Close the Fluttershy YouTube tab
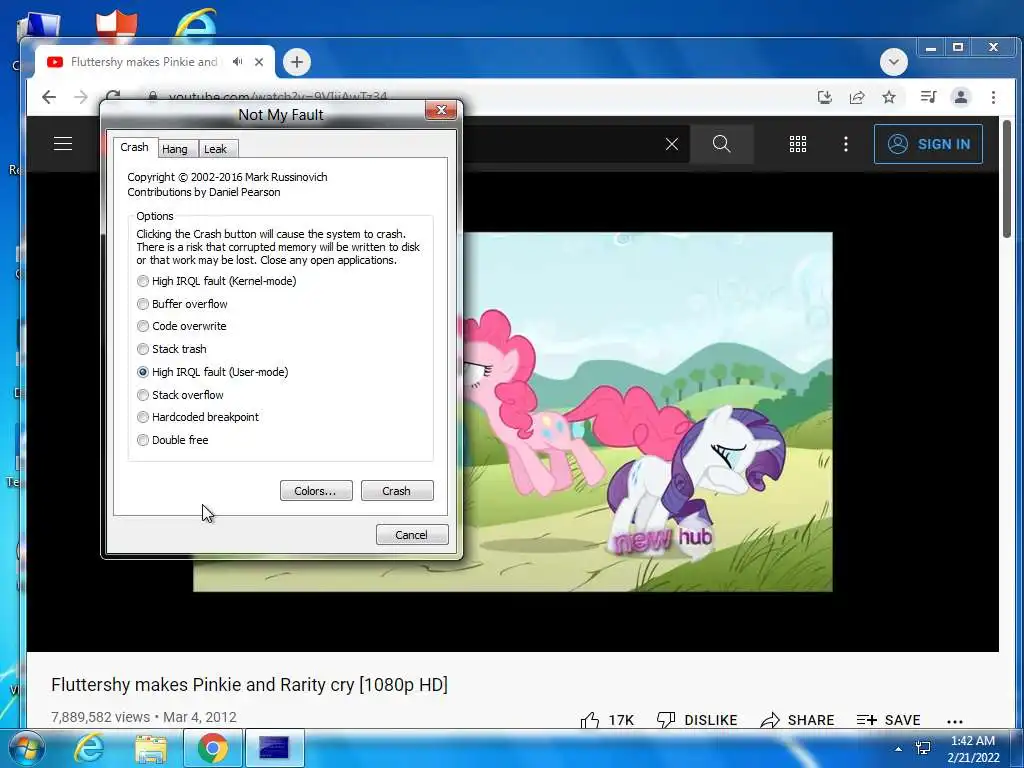 259,62
